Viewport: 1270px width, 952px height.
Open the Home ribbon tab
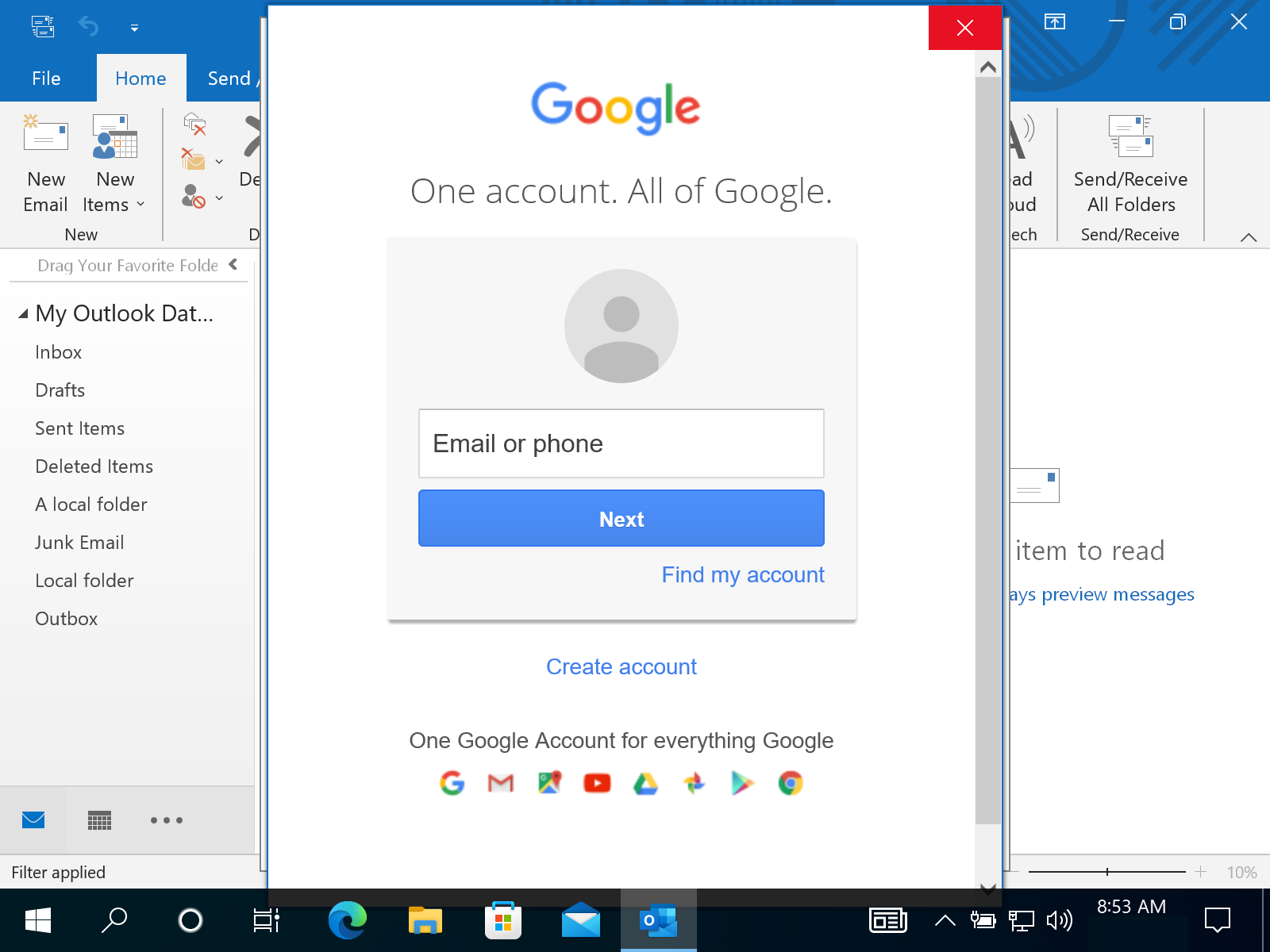140,78
